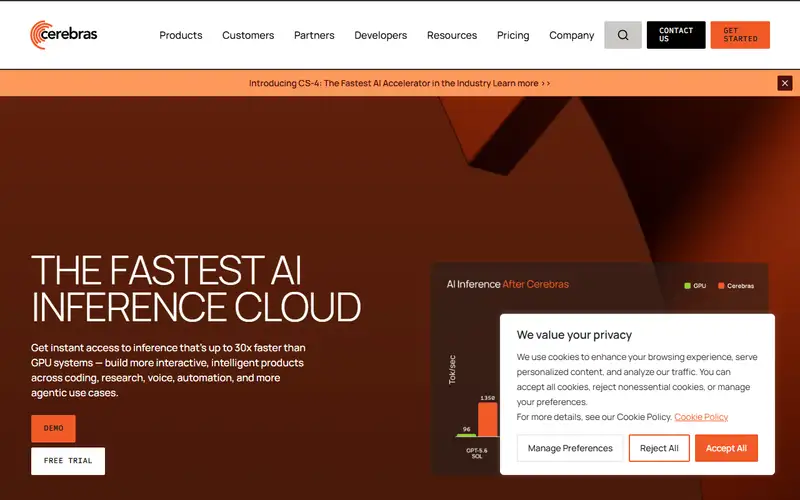Screen dimensions: 800x500
Task: Start the Free Trial
Action: pos(68,461)
